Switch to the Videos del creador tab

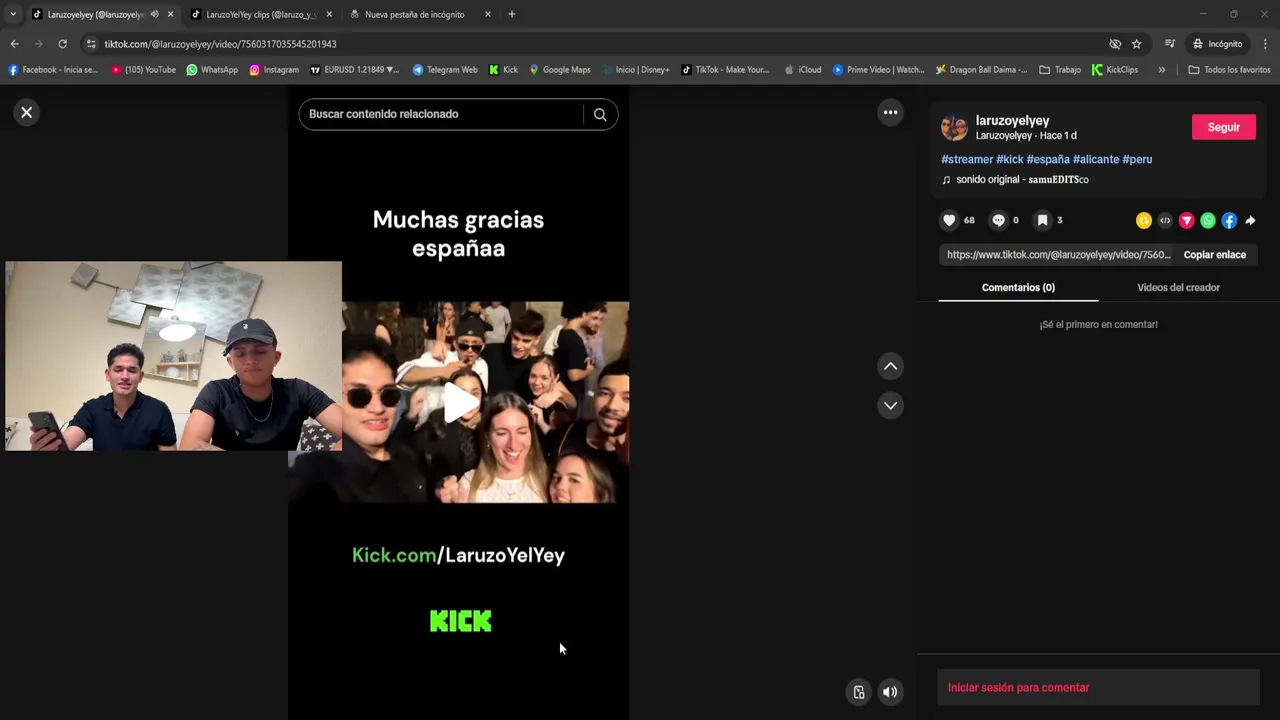pos(1178,288)
